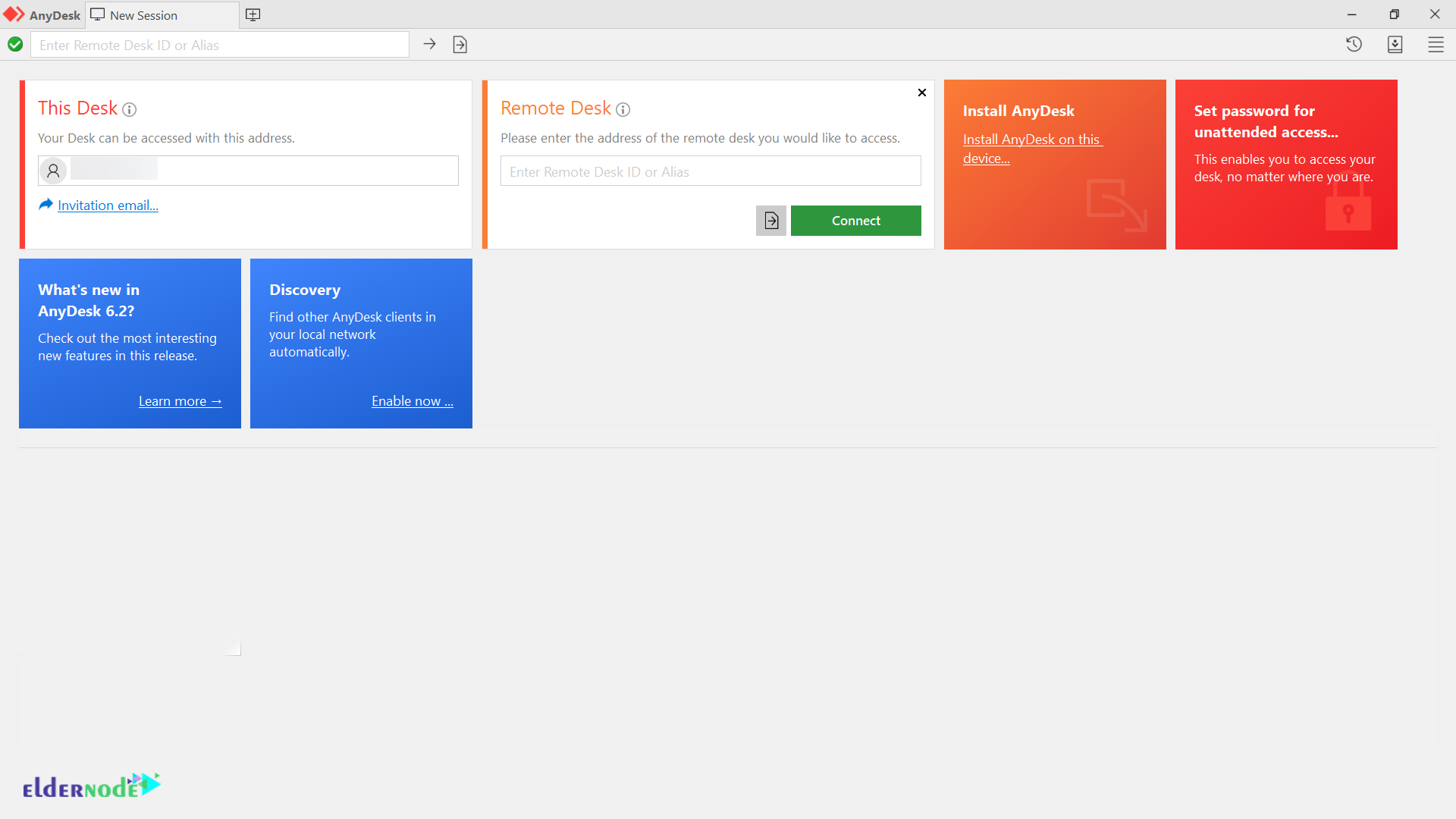
Task: Click the Remote Desk info icon
Action: pos(623,110)
